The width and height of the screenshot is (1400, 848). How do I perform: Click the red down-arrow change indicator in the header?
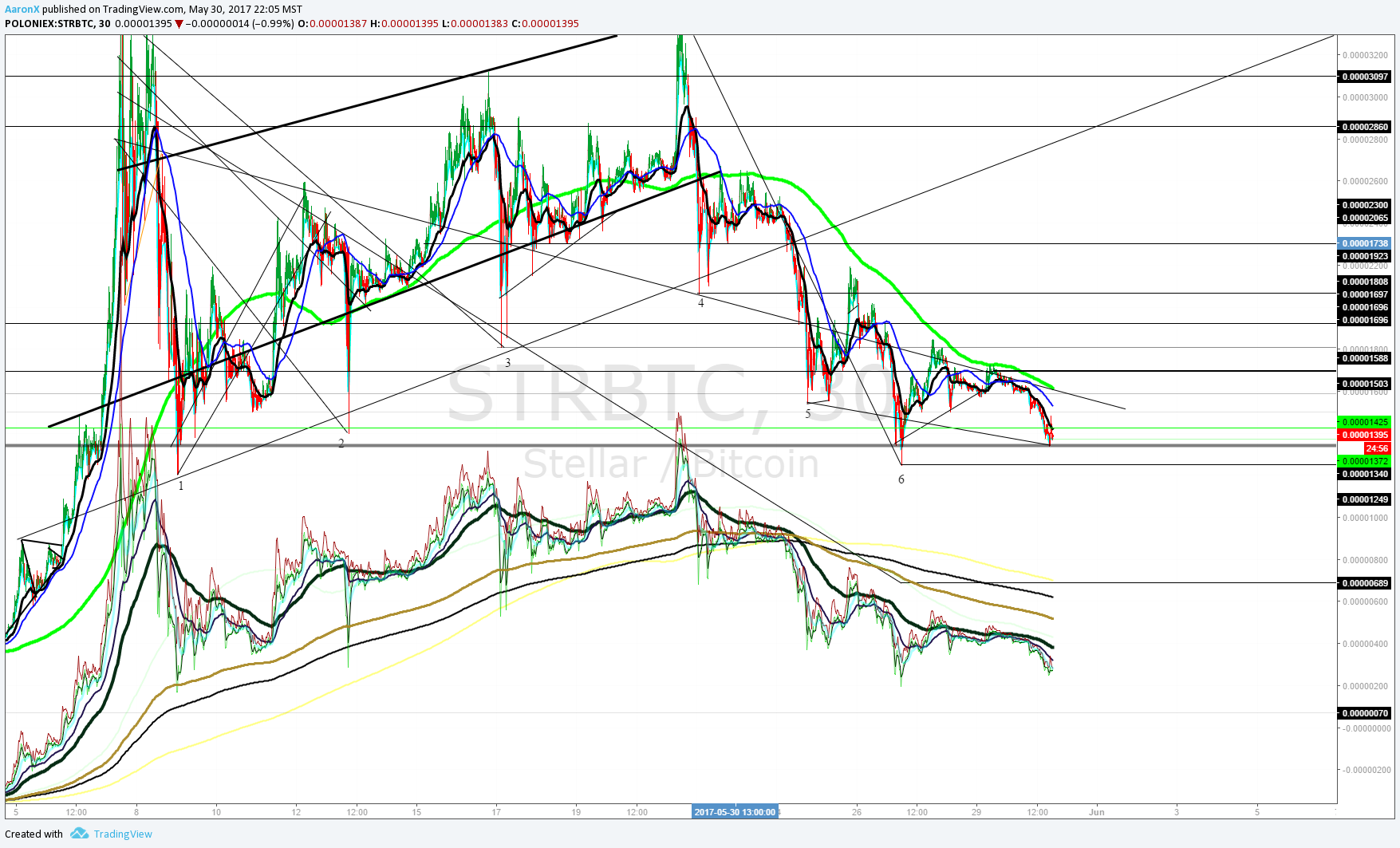pos(179,24)
